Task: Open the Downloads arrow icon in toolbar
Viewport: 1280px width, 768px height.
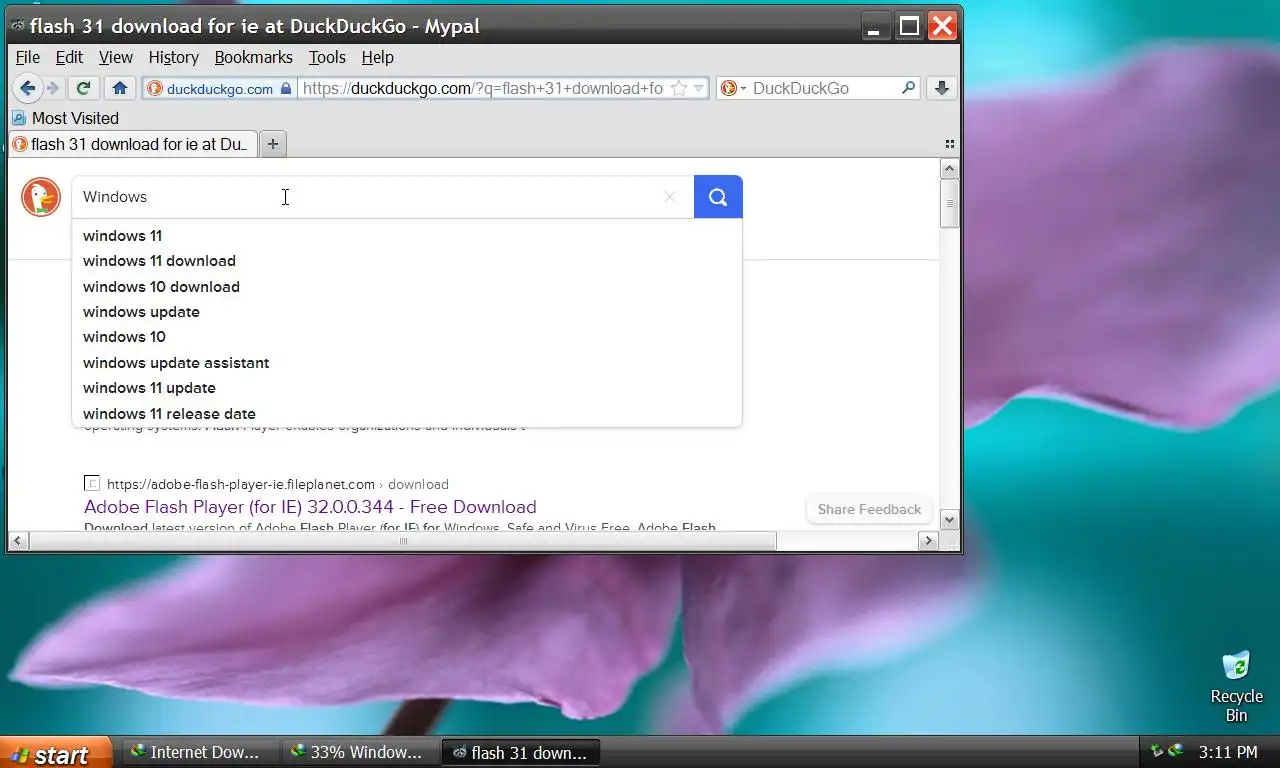Action: click(x=941, y=88)
